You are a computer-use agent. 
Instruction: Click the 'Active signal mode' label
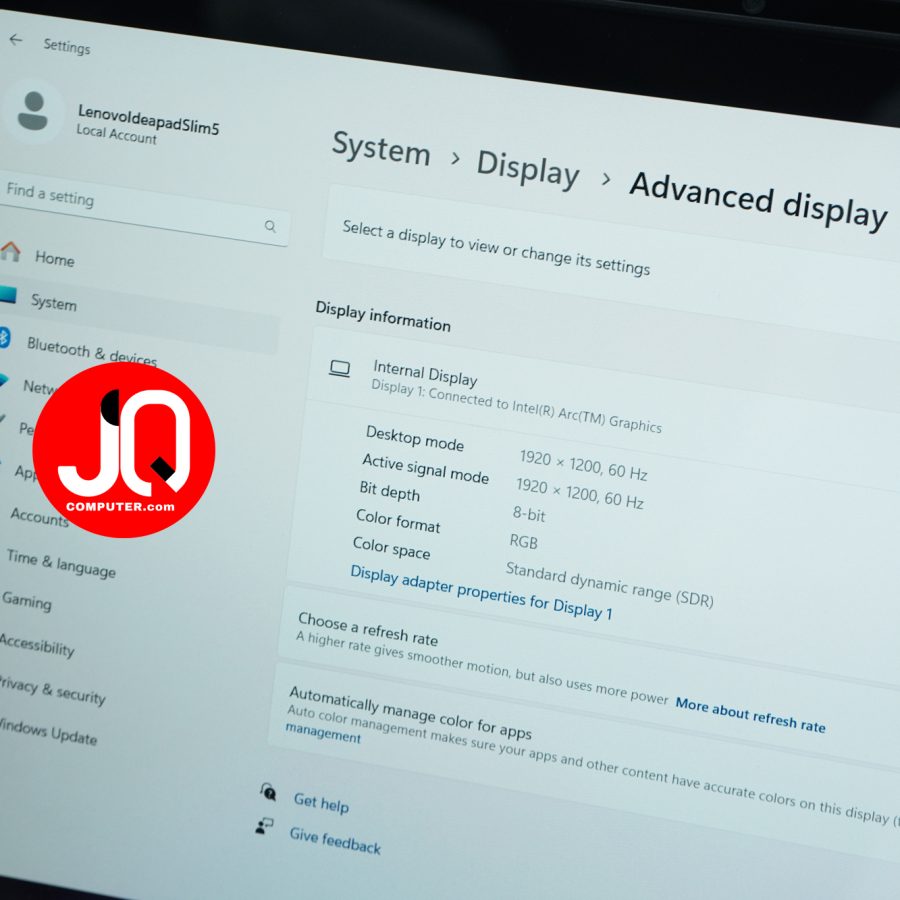coord(425,469)
